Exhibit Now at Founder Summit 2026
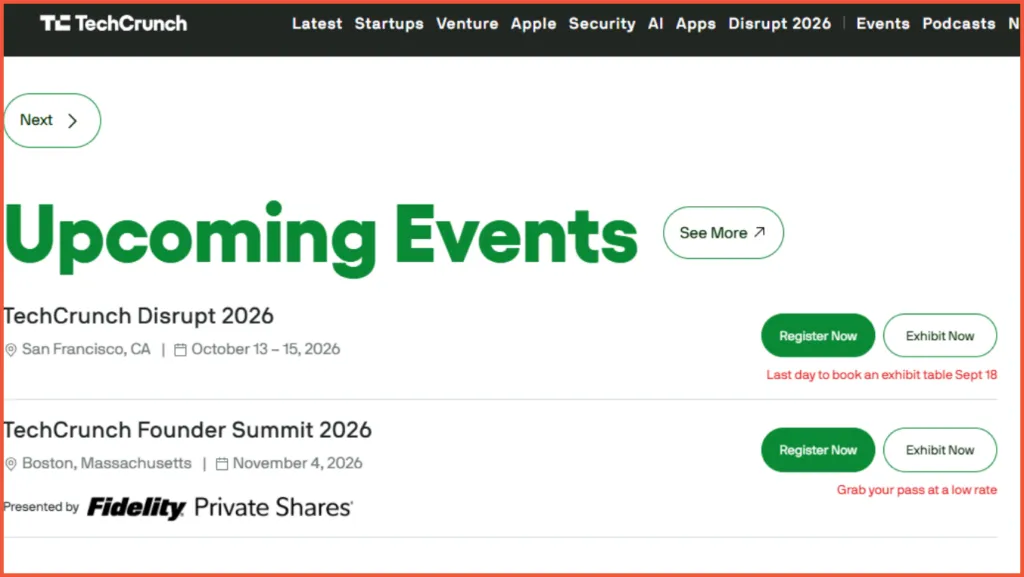This screenshot has height=577, width=1024. pos(940,450)
